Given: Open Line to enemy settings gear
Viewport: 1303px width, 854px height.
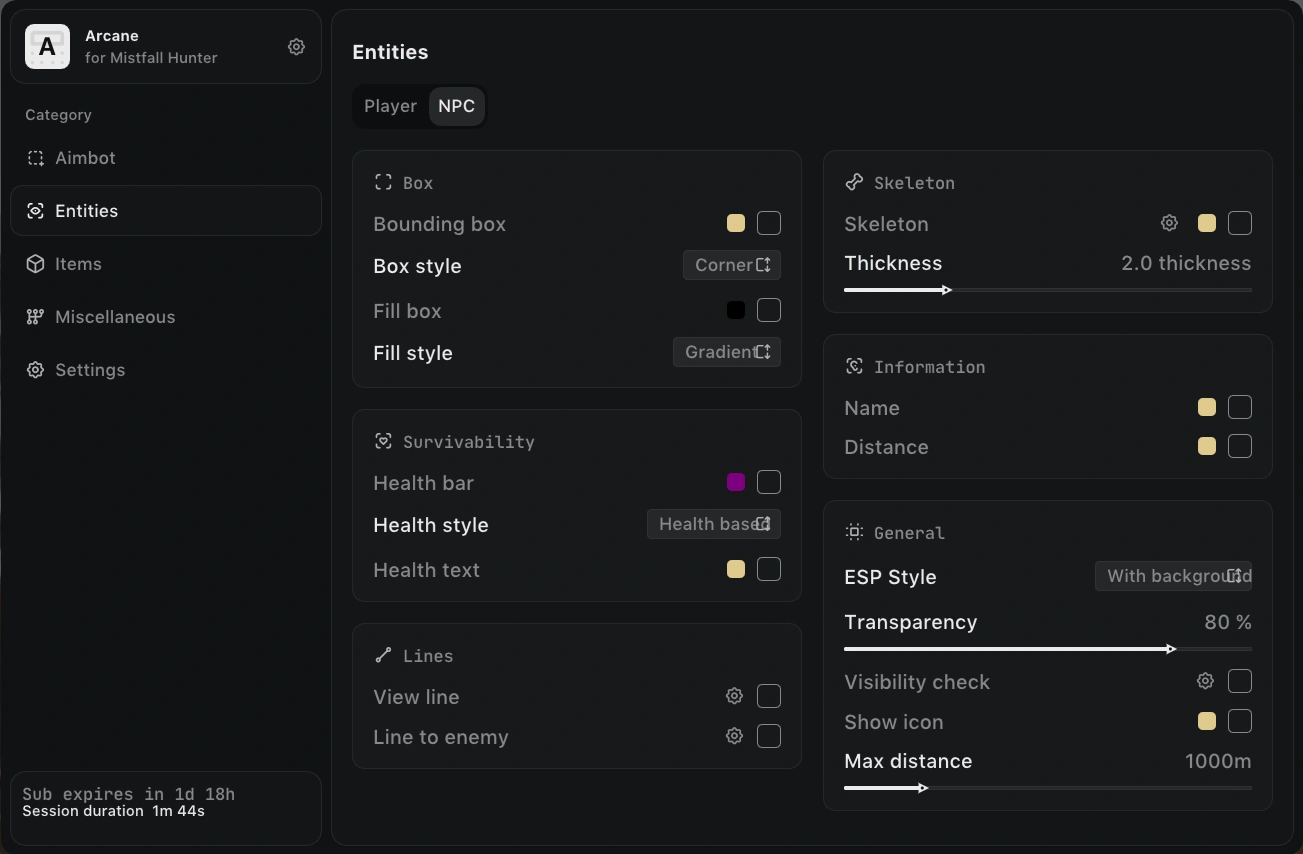Looking at the screenshot, I should click(x=734, y=736).
